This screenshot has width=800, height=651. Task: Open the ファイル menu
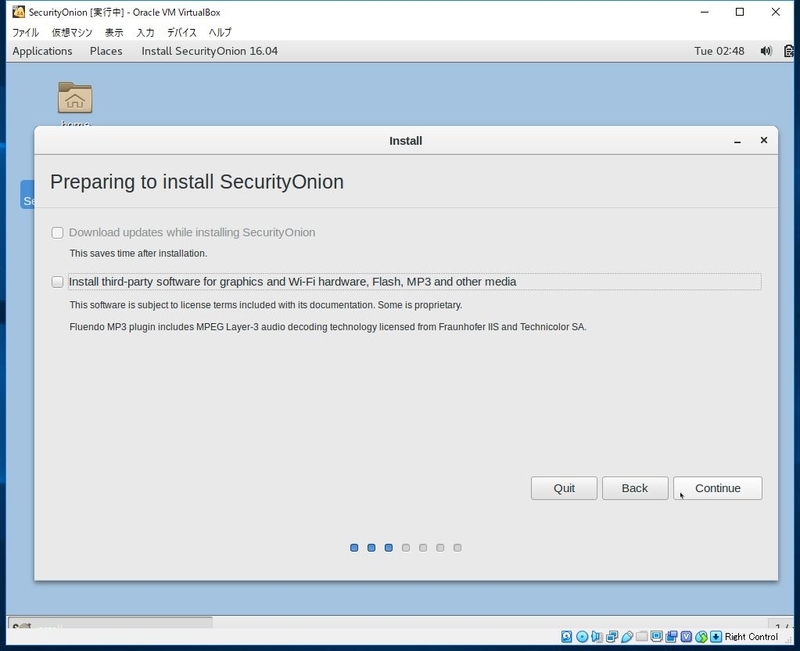click(26, 32)
